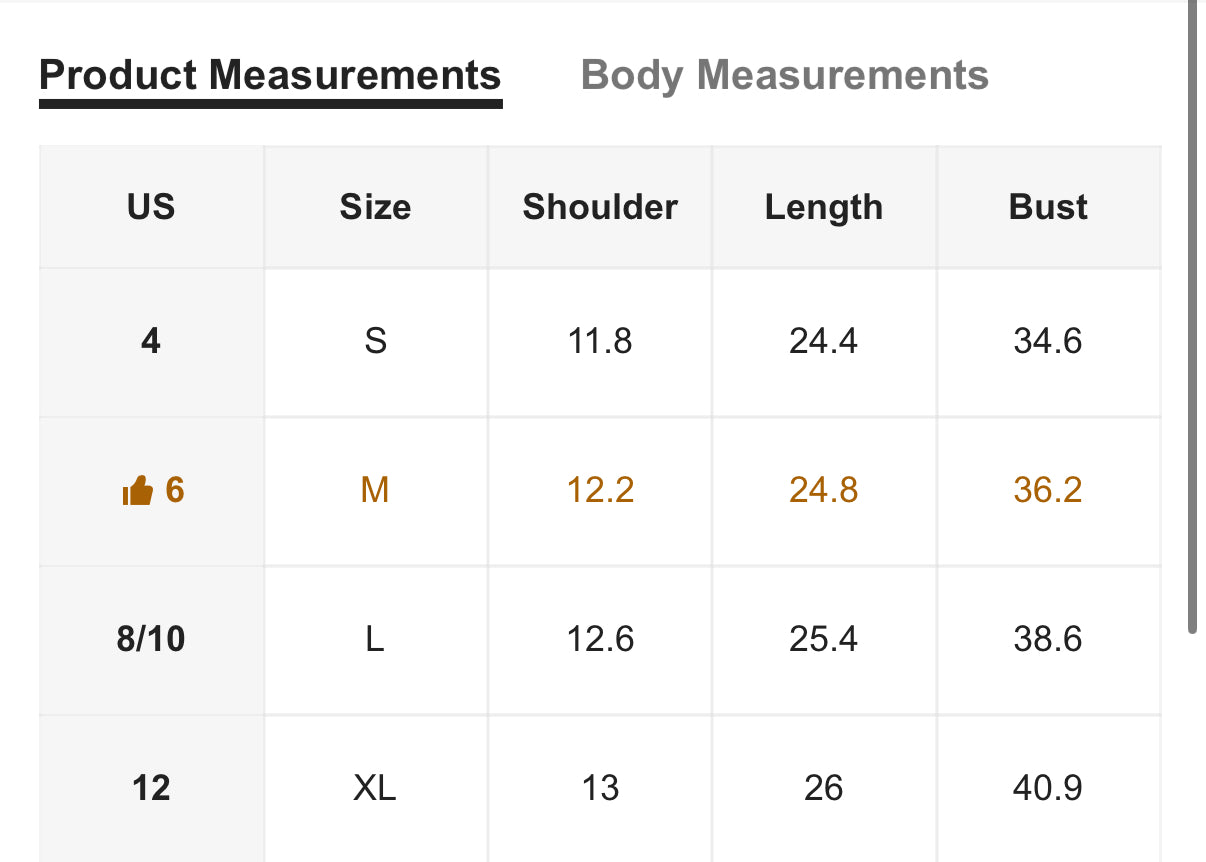The height and width of the screenshot is (862, 1206).
Task: Click the Length column header
Action: (x=824, y=207)
